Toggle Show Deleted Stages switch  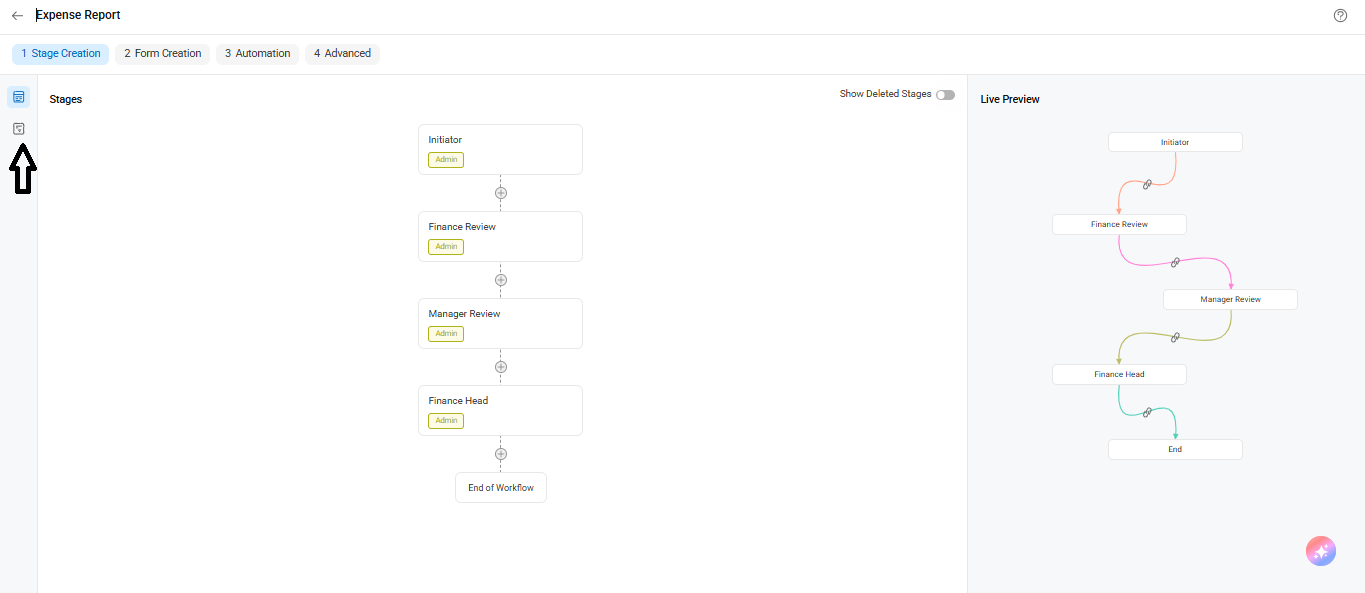pos(945,95)
